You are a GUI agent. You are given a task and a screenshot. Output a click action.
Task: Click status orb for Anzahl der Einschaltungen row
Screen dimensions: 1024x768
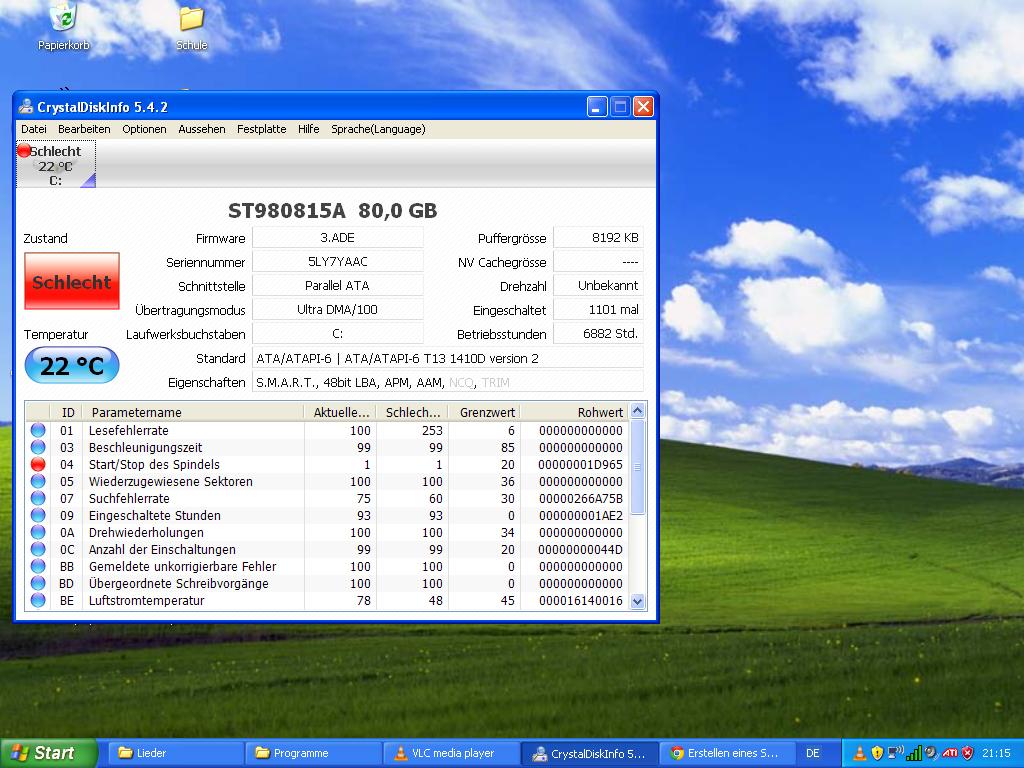tap(38, 549)
